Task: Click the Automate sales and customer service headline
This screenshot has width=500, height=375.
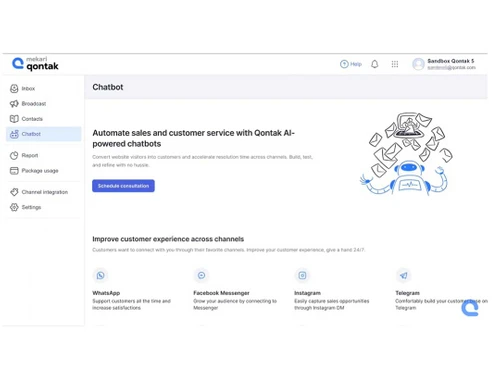Action: 193,138
